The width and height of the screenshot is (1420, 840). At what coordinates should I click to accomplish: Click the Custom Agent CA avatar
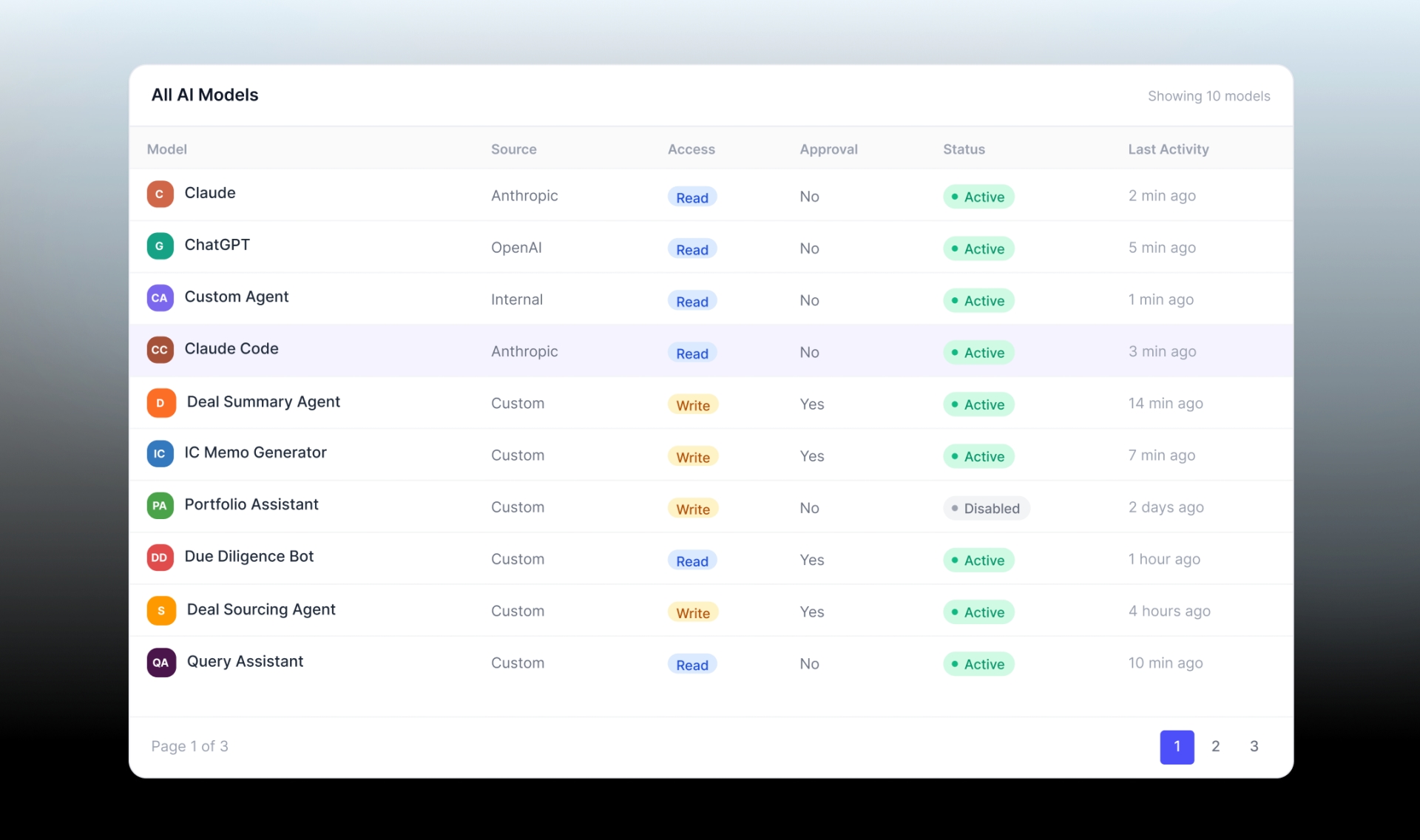coord(160,298)
